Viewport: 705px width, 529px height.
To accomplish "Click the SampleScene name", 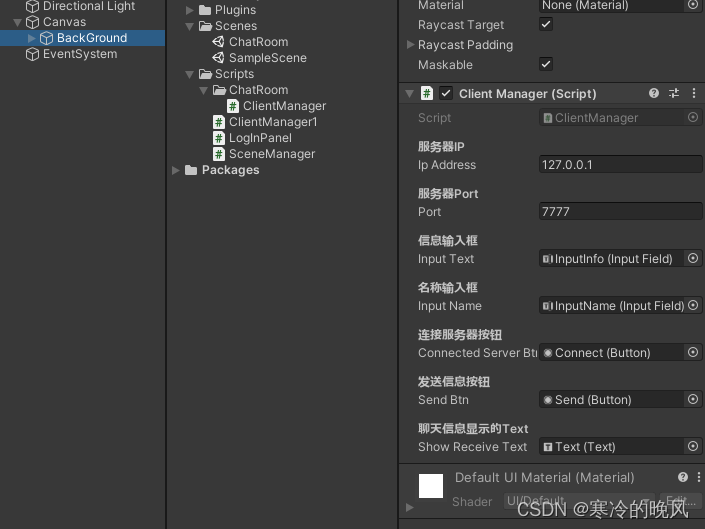I will [x=268, y=58].
